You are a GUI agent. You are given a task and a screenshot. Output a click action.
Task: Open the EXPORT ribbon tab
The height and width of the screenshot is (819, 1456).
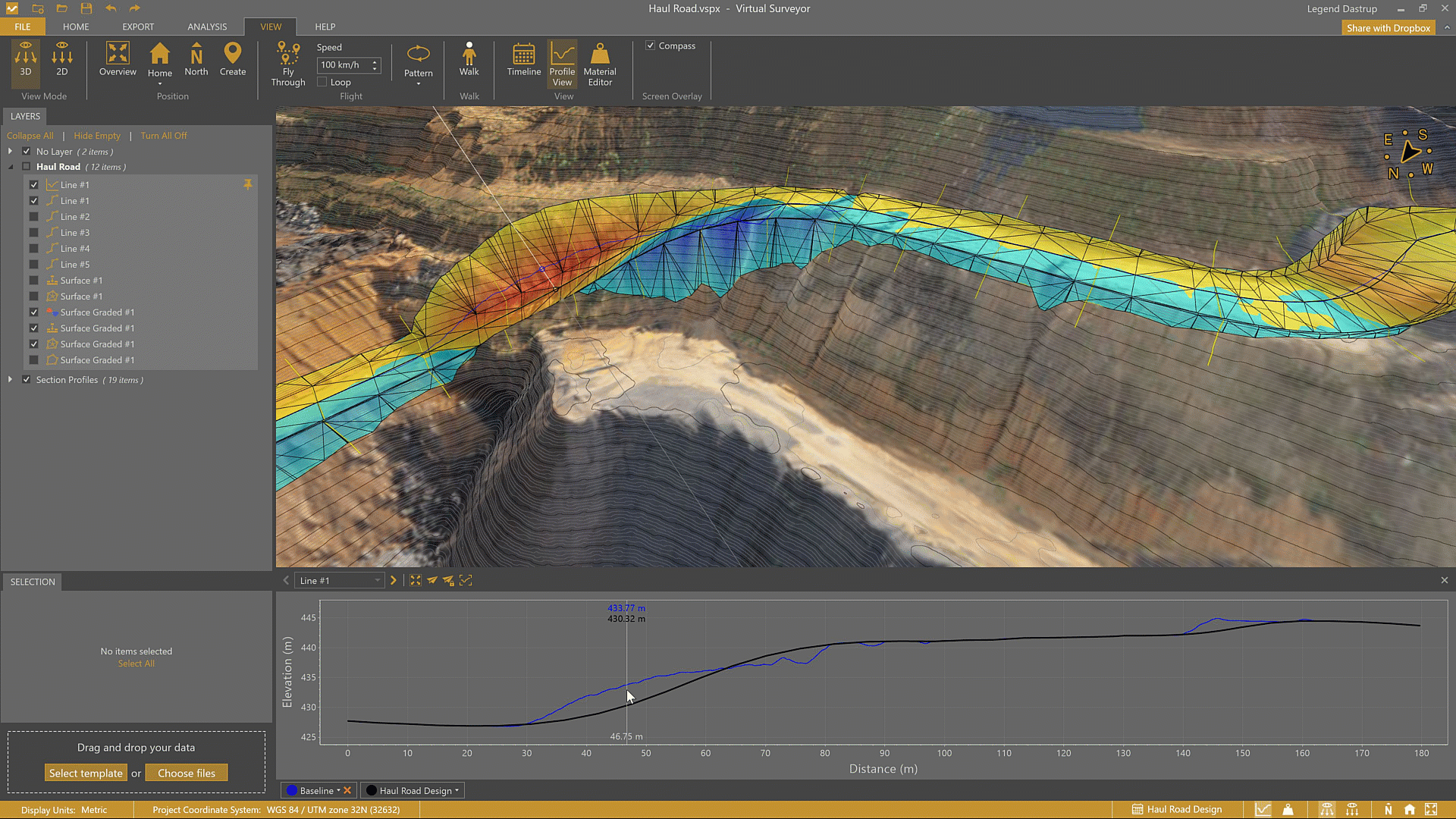(138, 27)
